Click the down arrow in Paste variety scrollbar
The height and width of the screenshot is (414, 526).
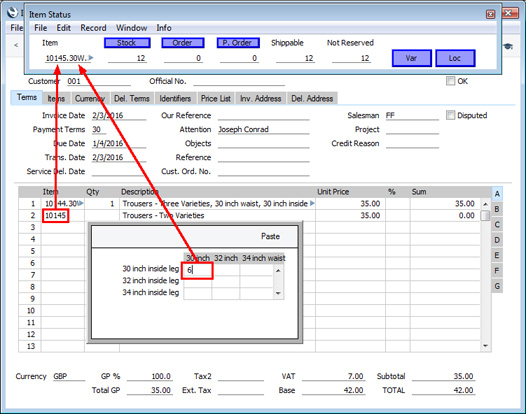click(x=278, y=293)
